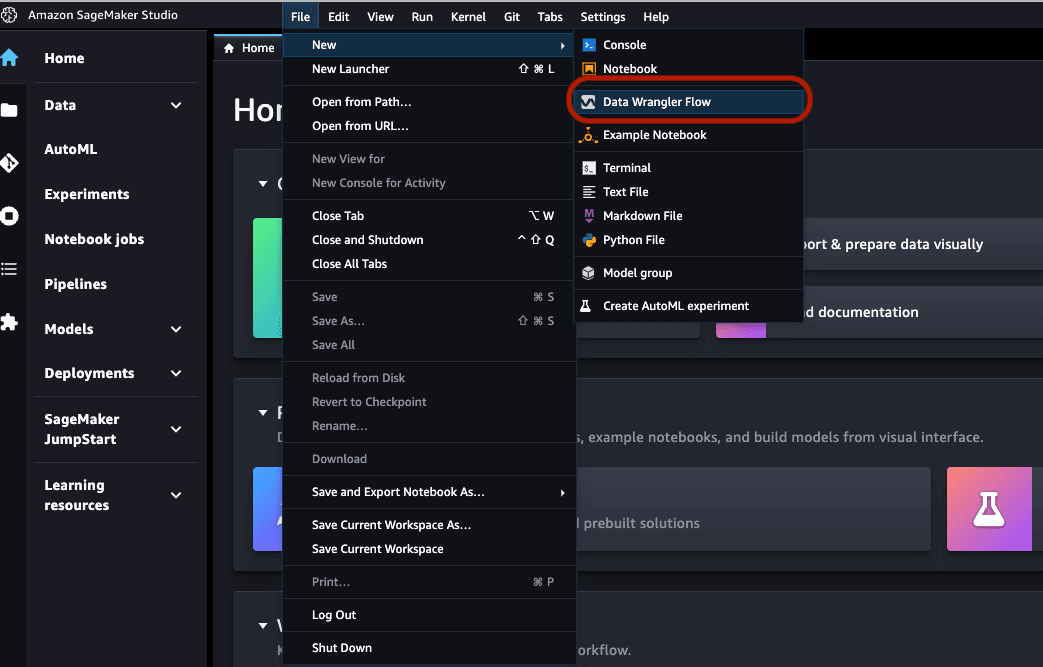The image size is (1043, 667).
Task: Open AutoML in sidebar
Action: coord(71,149)
